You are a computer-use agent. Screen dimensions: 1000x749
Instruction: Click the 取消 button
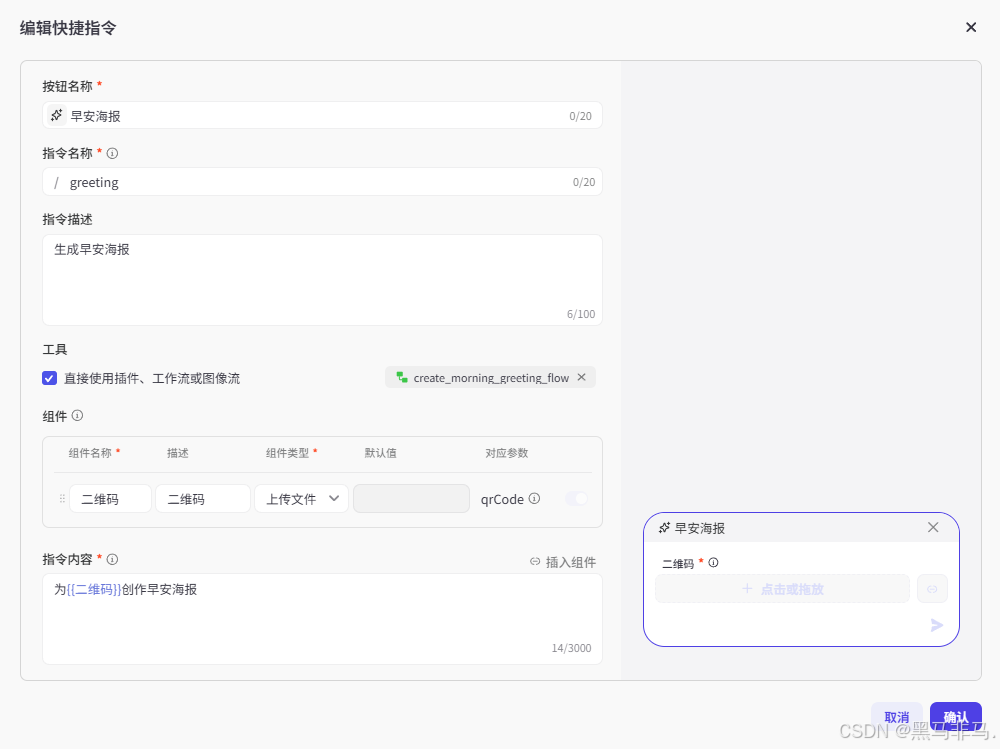pos(896,716)
